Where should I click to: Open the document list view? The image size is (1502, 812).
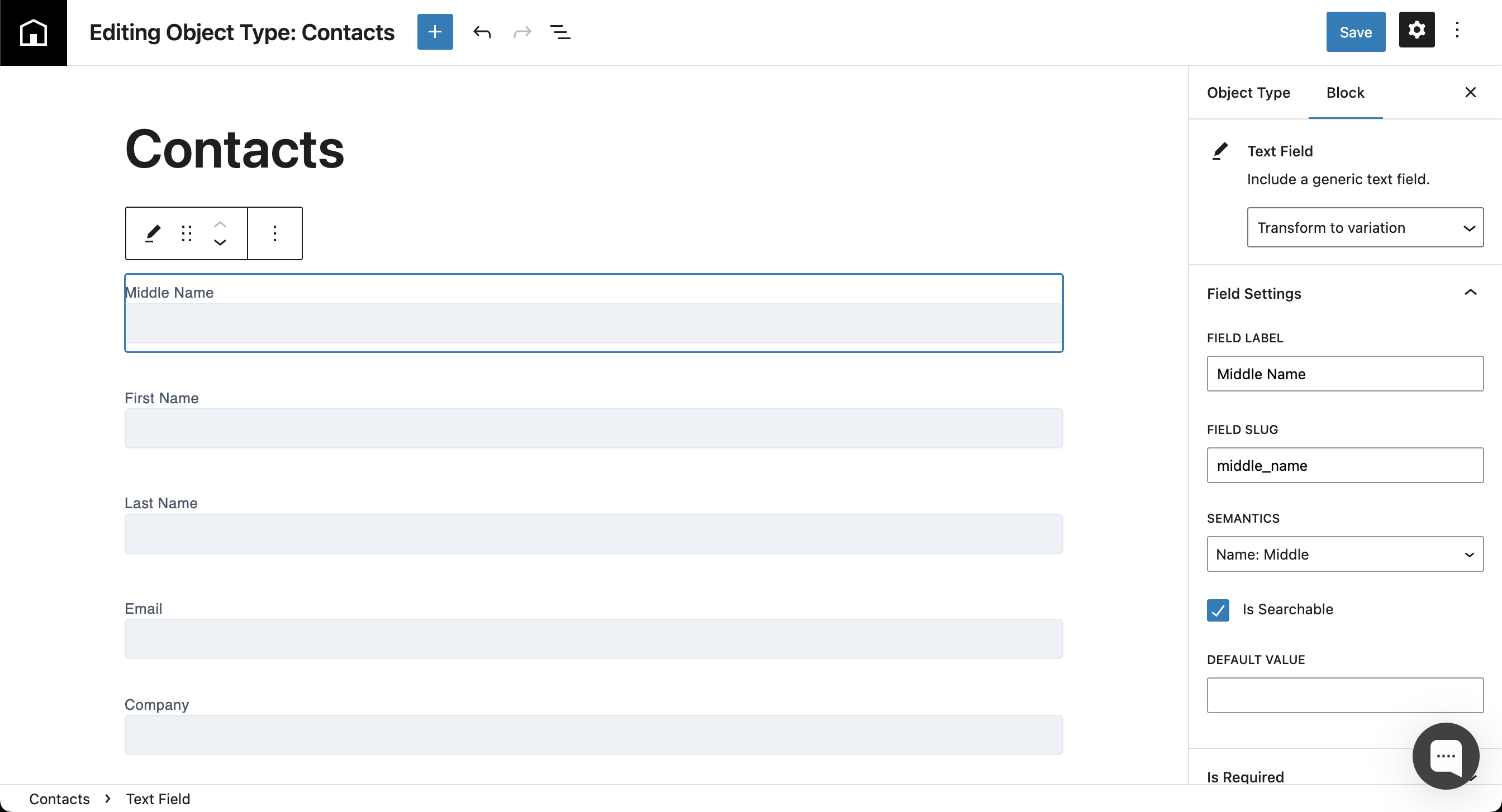click(x=560, y=32)
